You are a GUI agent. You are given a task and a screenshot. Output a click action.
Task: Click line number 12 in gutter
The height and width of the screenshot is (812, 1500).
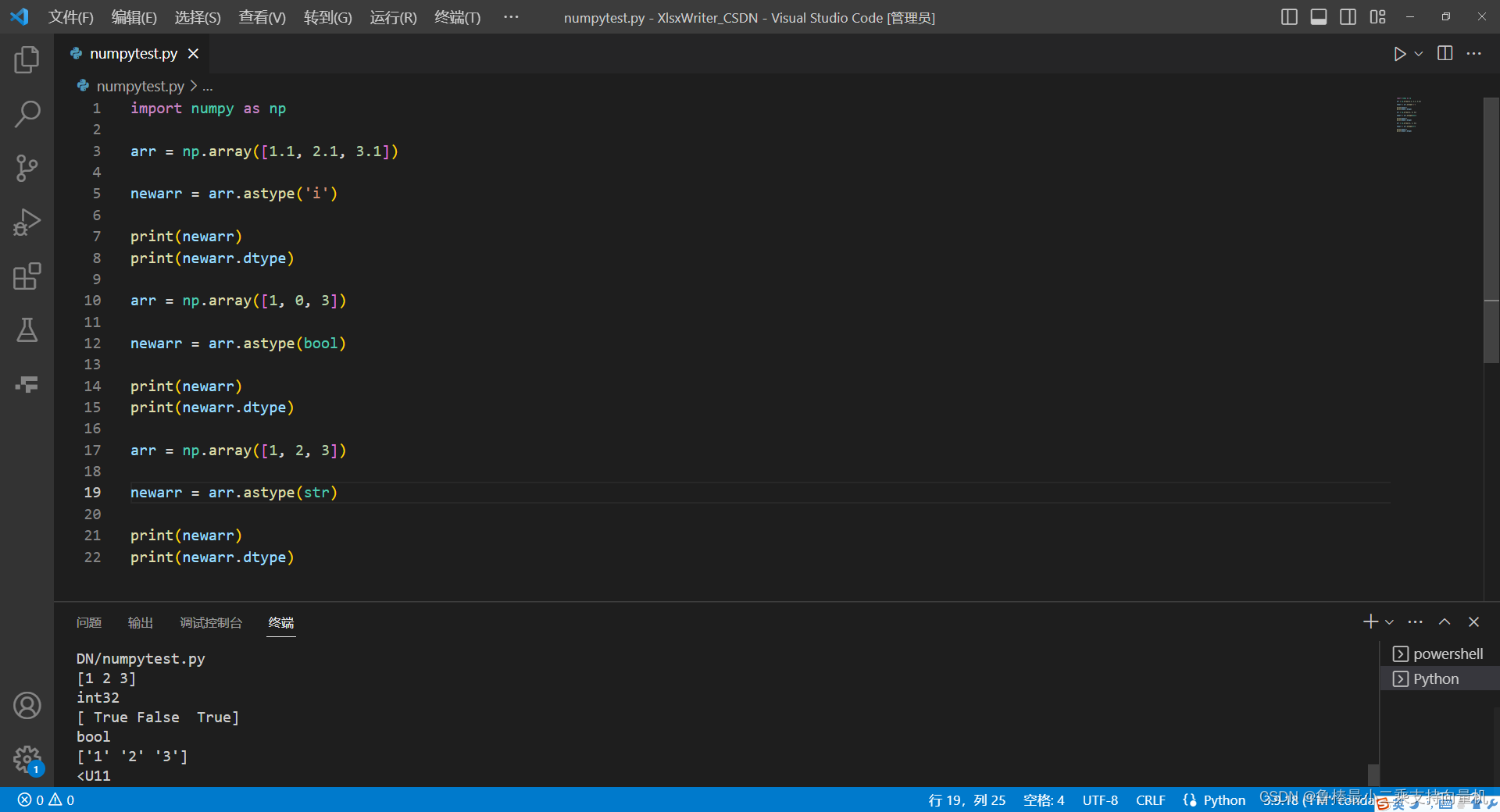(92, 344)
